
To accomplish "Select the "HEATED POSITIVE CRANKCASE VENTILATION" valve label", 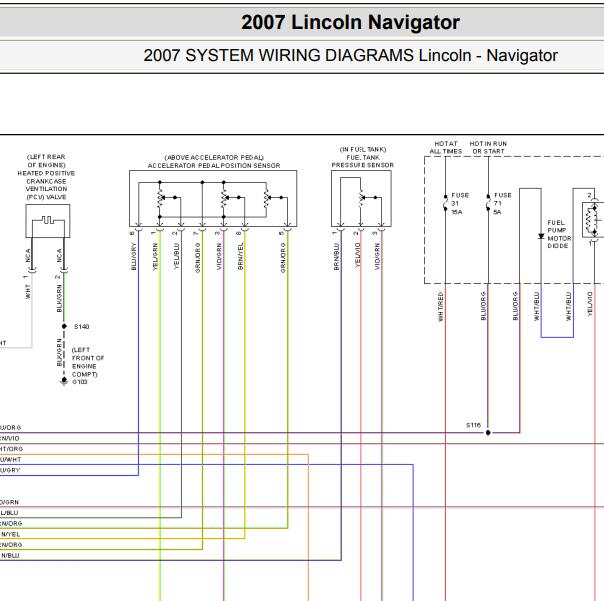I will (46, 181).
